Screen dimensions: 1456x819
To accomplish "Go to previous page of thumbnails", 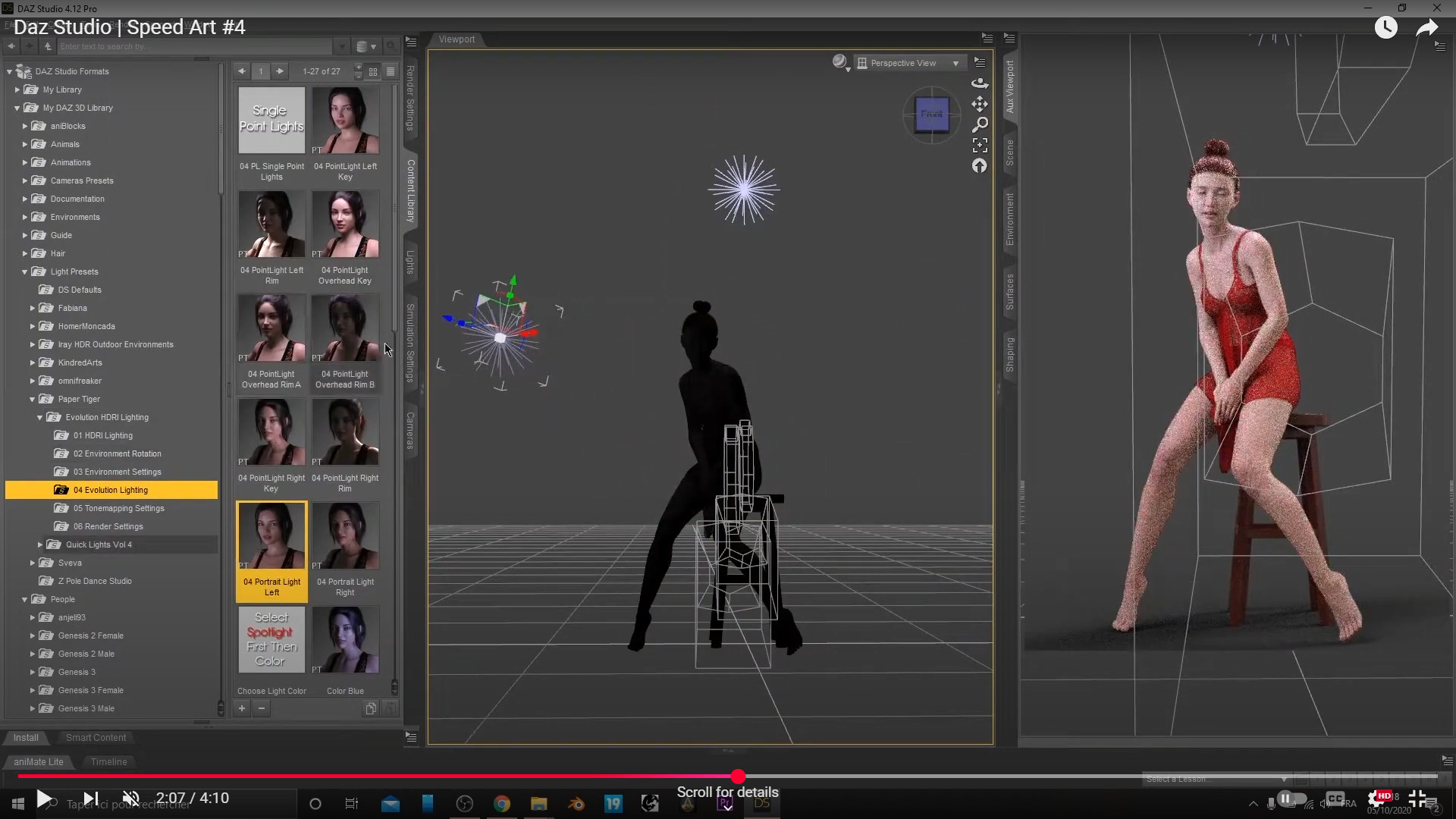I will click(241, 71).
